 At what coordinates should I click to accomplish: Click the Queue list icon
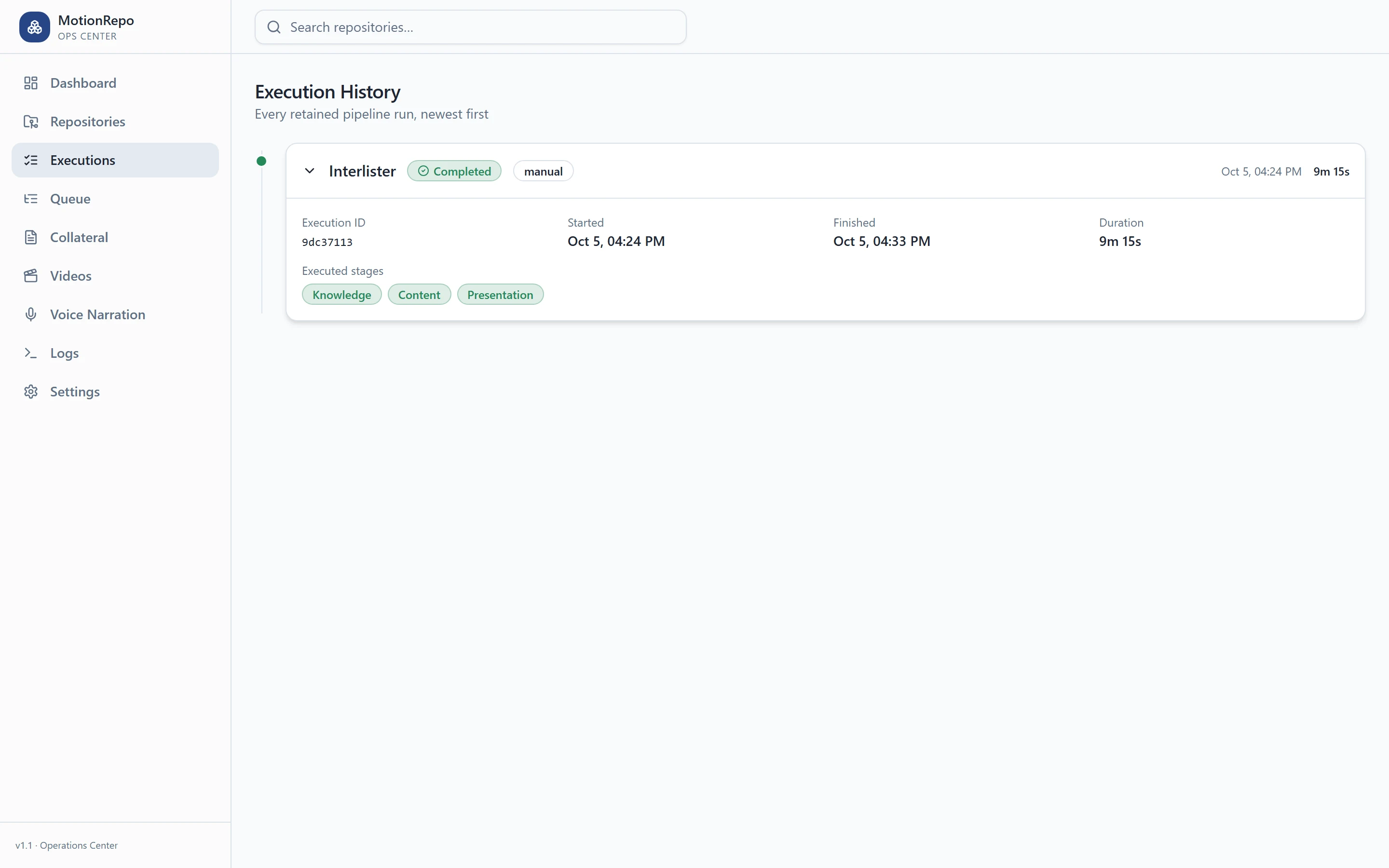click(31, 199)
